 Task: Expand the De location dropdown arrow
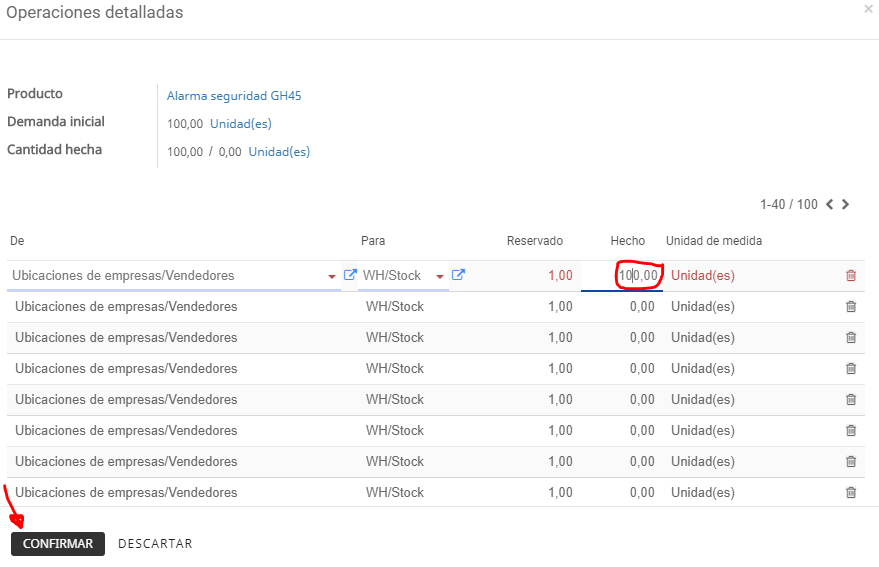[331, 276]
